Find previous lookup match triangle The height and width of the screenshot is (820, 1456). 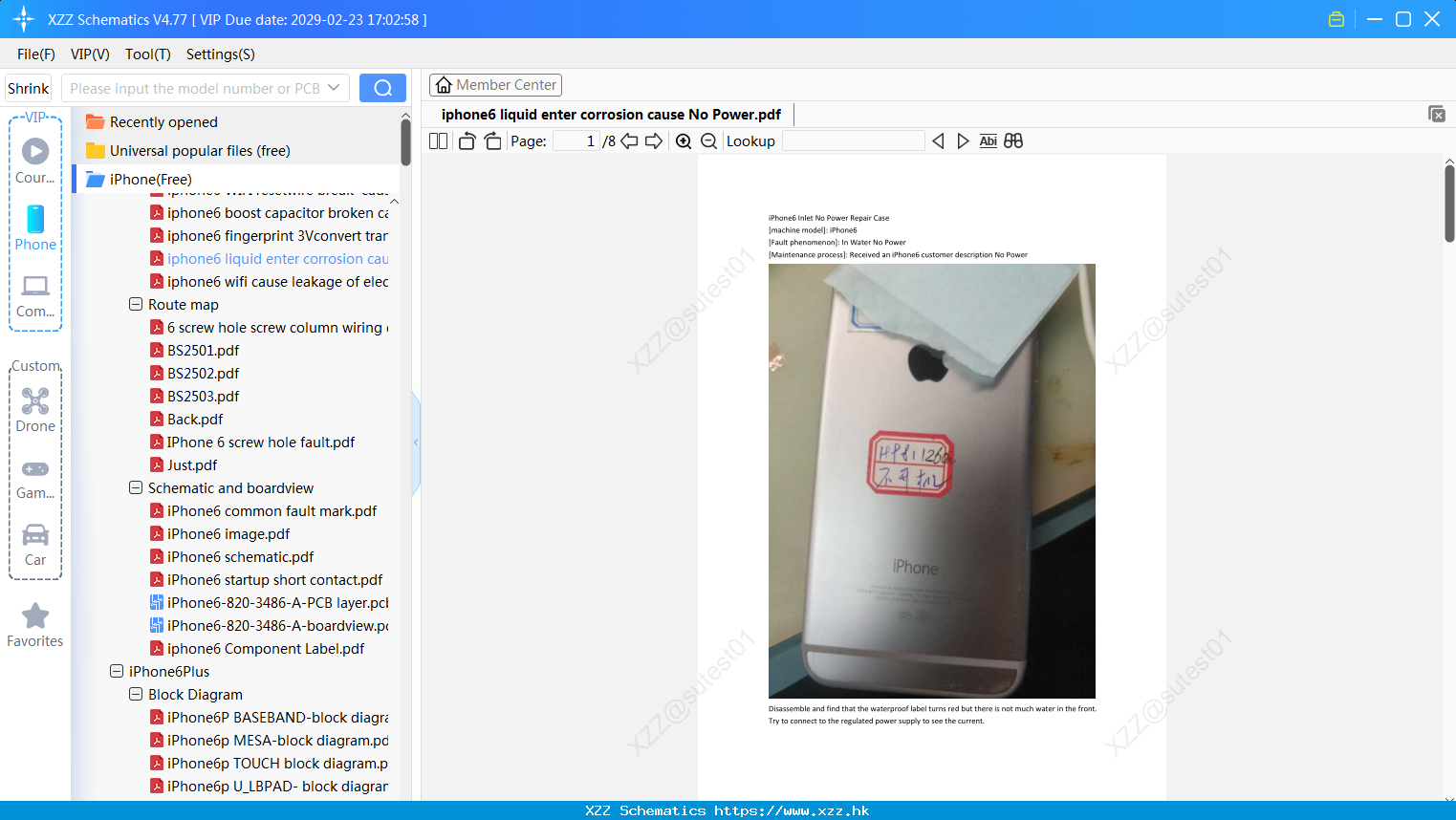[938, 141]
